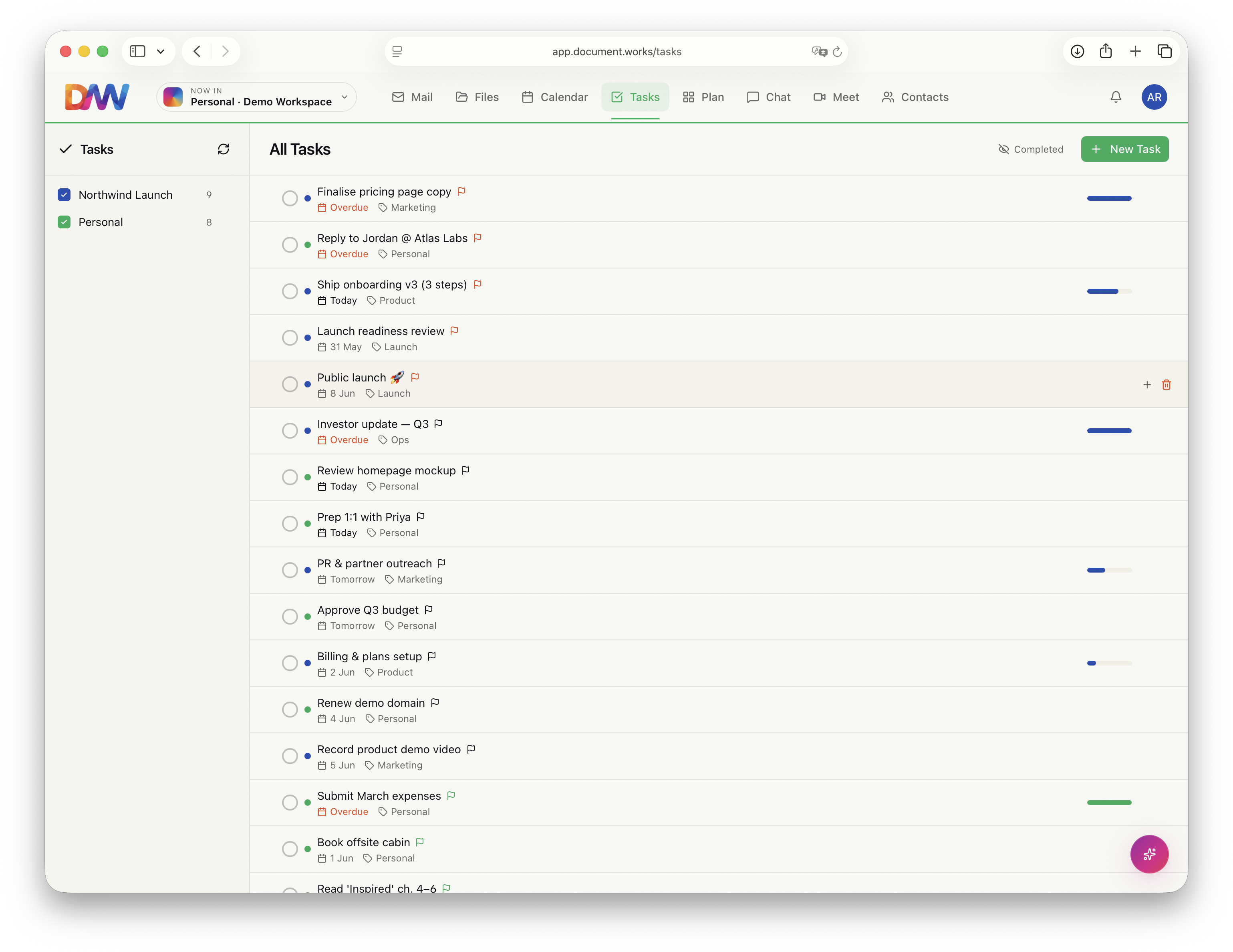Open the Contacts tab
Viewport: 1233px width, 952px height.
coord(915,97)
